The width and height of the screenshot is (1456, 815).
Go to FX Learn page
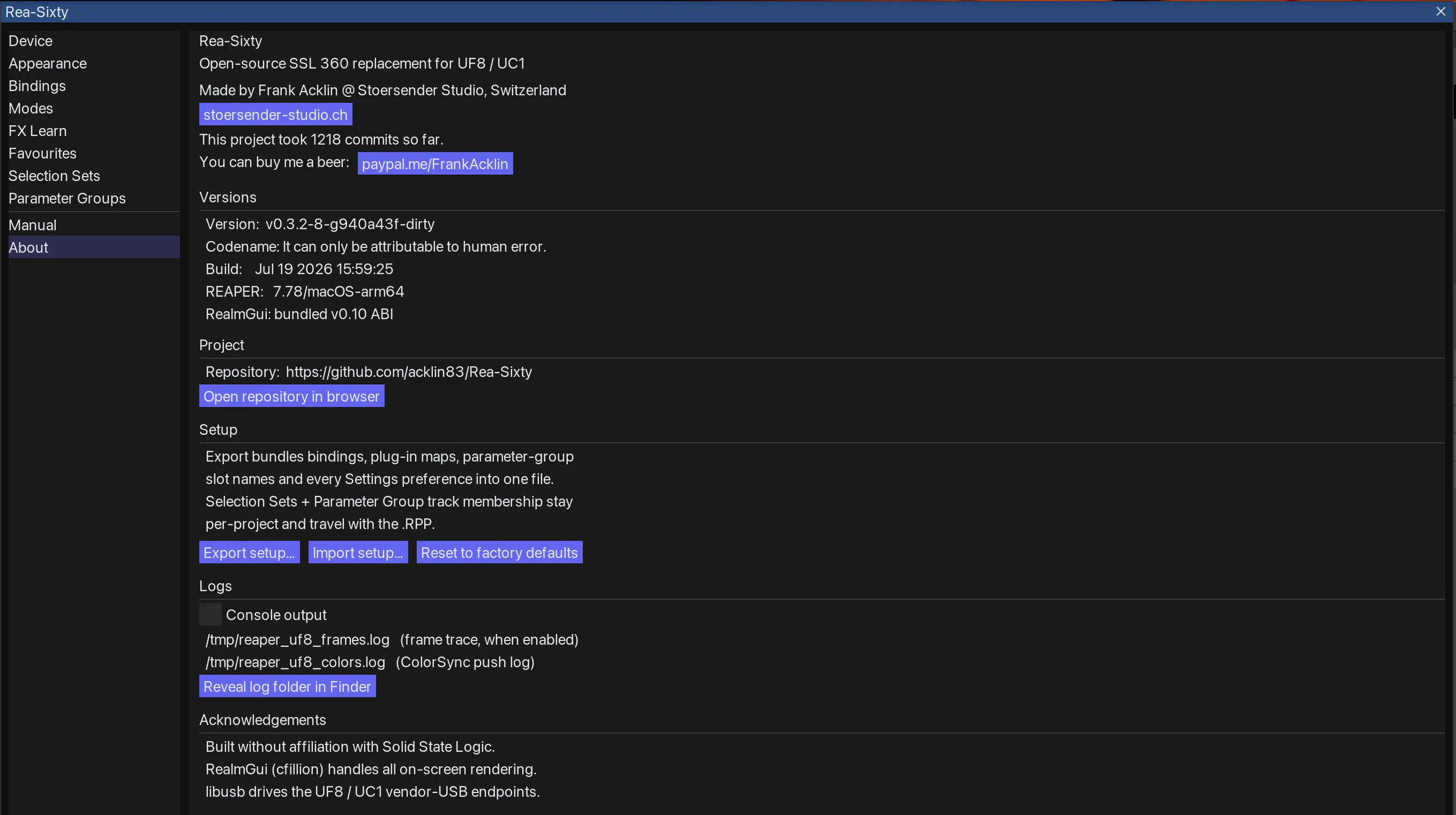[94, 131]
